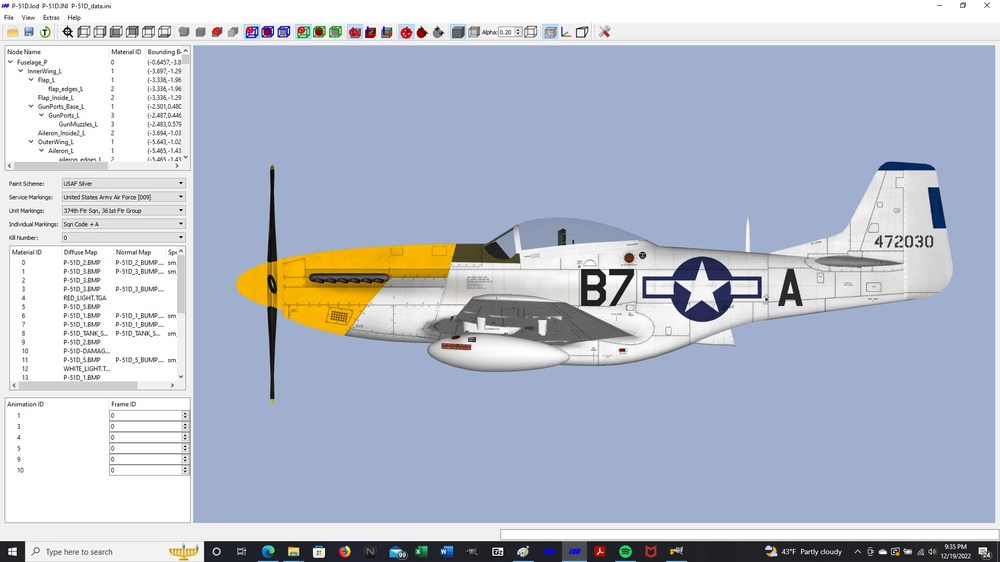This screenshot has width=1000, height=562.
Task: Increase the Alpha value with the stepper arrow
Action: tap(518, 29)
